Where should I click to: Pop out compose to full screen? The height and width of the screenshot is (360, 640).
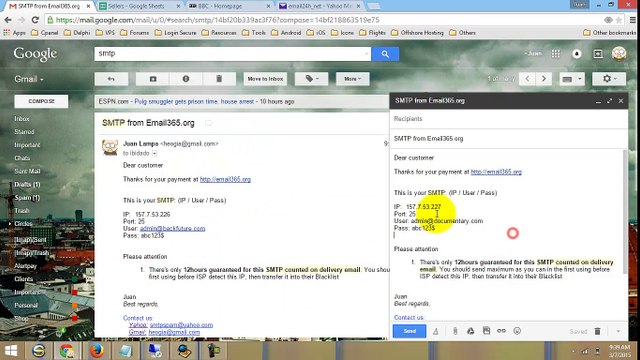point(609,101)
